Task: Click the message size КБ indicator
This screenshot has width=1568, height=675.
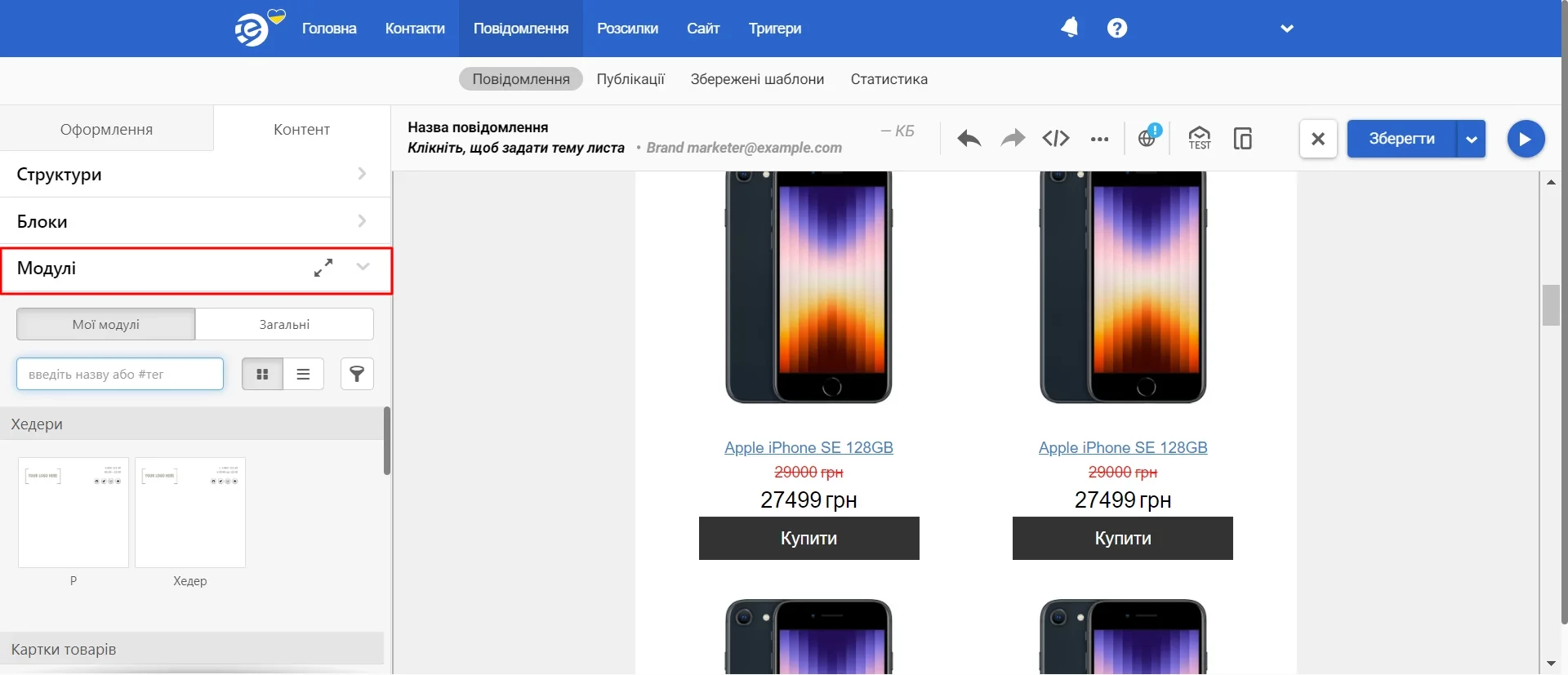Action: (898, 131)
